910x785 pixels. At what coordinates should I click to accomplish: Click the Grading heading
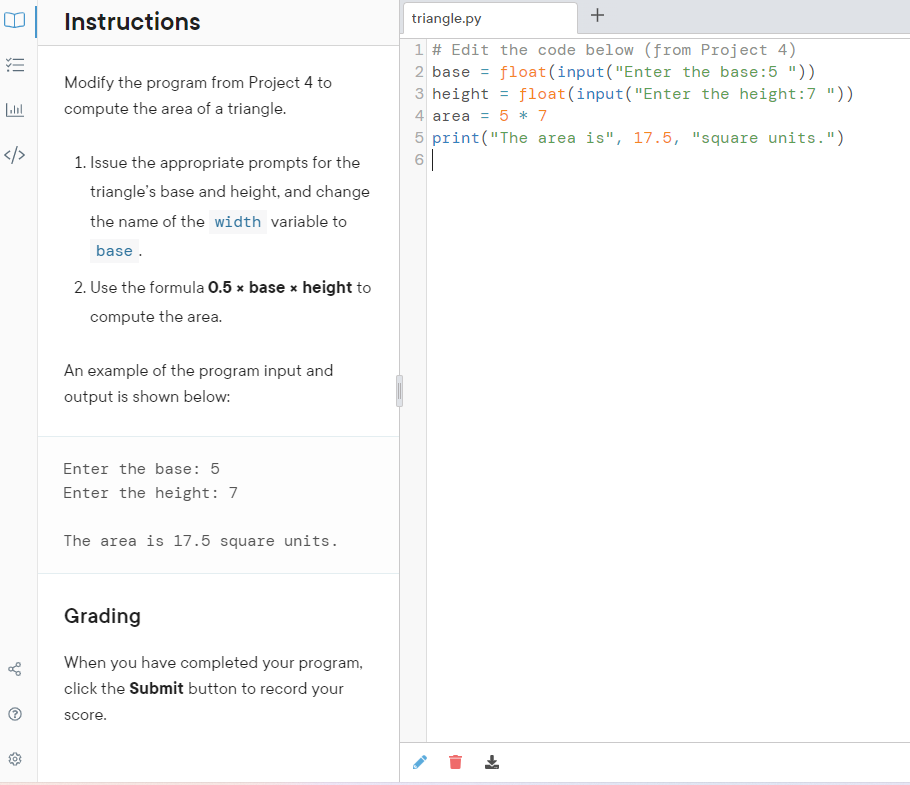[x=102, y=616]
